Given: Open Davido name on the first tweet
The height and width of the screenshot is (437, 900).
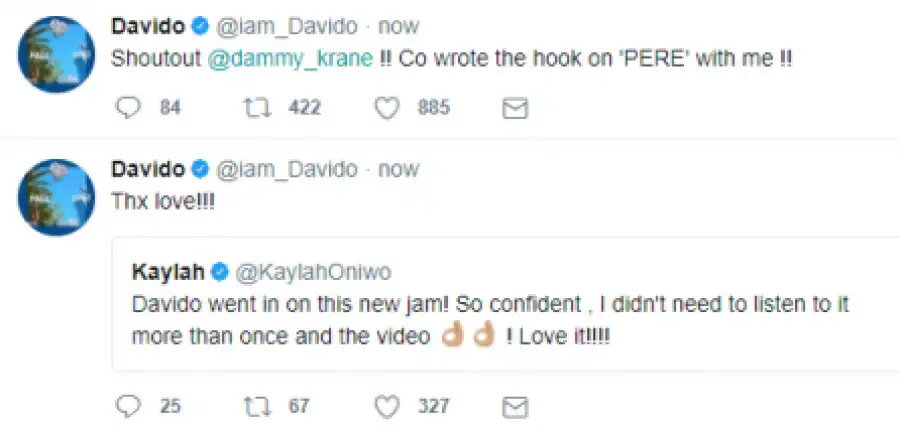Looking at the screenshot, I should click(145, 25).
